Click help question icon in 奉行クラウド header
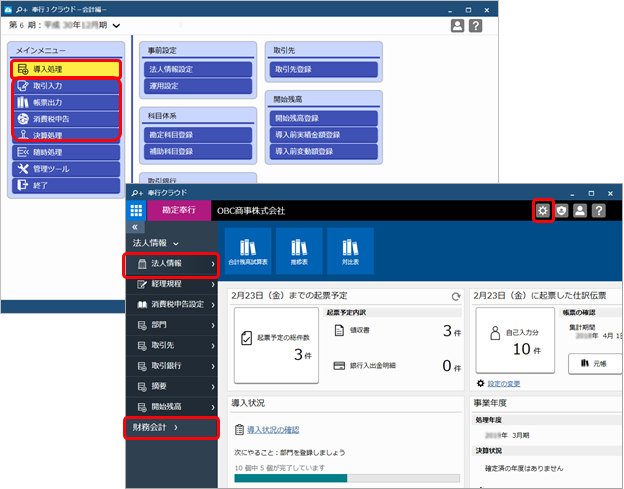 pos(599,210)
